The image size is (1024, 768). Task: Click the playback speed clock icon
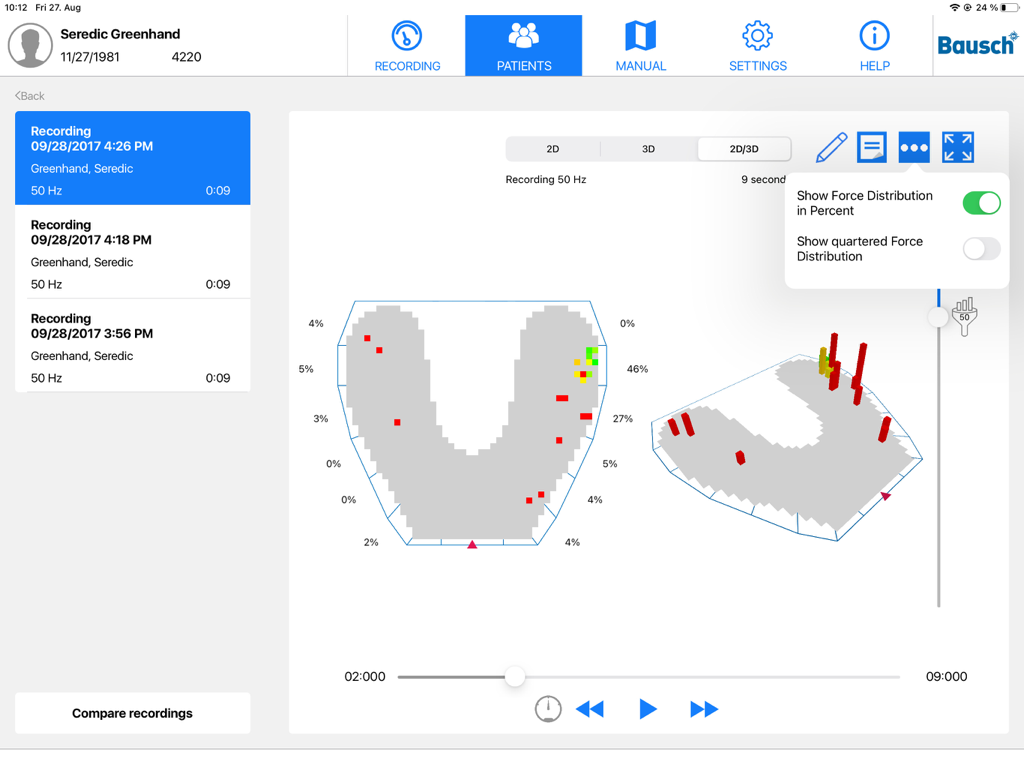pyautogui.click(x=548, y=708)
